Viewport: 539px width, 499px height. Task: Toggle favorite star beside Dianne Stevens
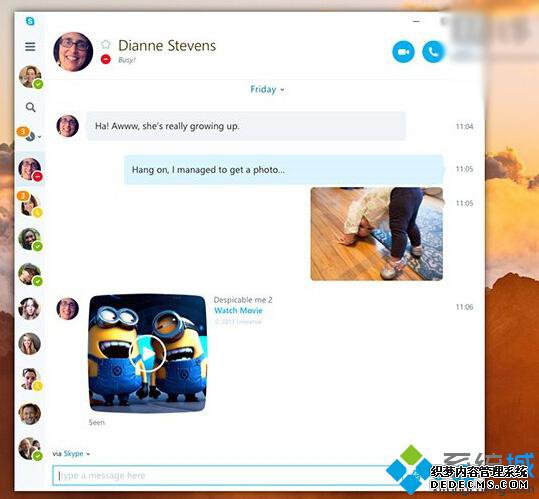106,44
